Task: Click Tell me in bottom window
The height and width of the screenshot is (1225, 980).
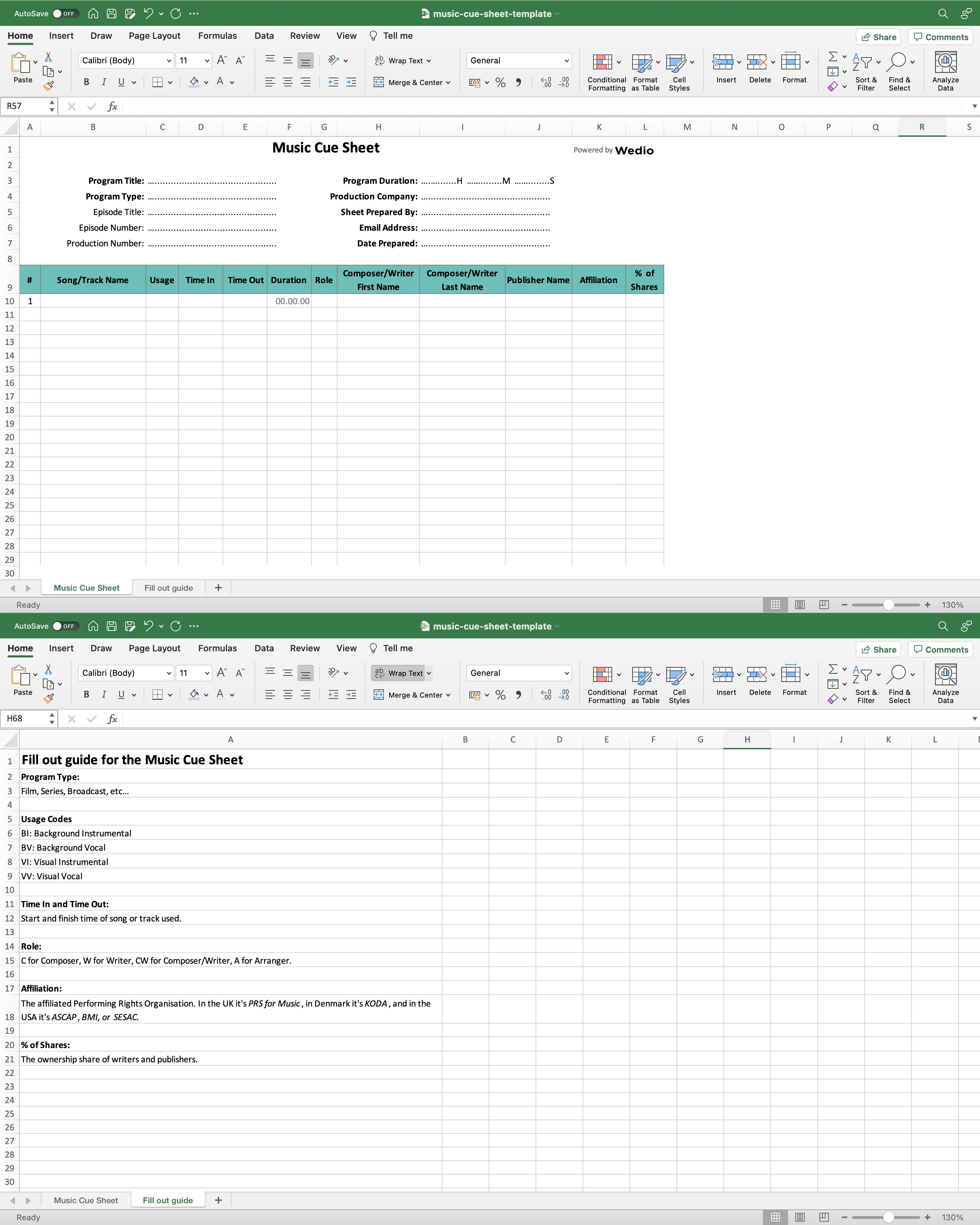Action: (x=391, y=648)
